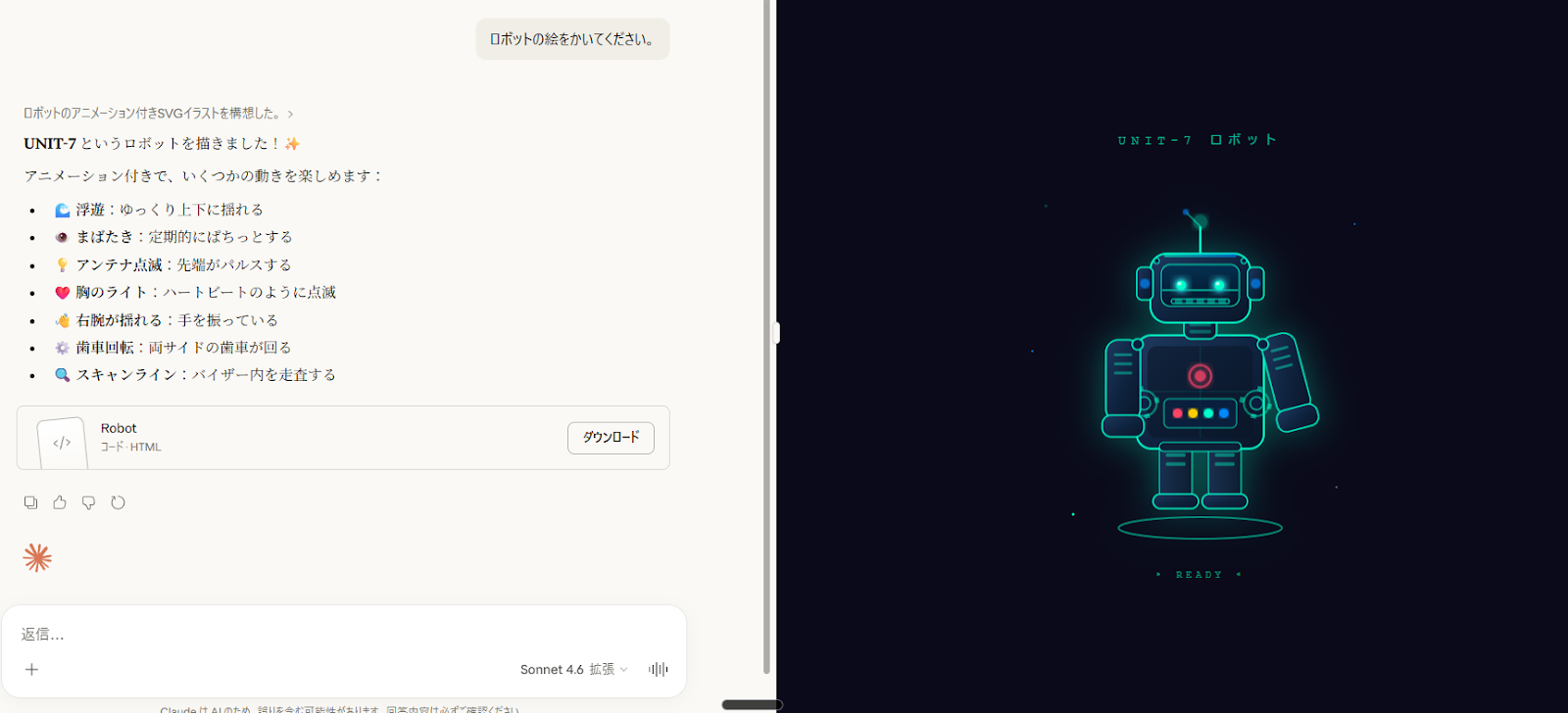Click the panel divider resize handle
The image size is (1568, 713).
click(776, 333)
